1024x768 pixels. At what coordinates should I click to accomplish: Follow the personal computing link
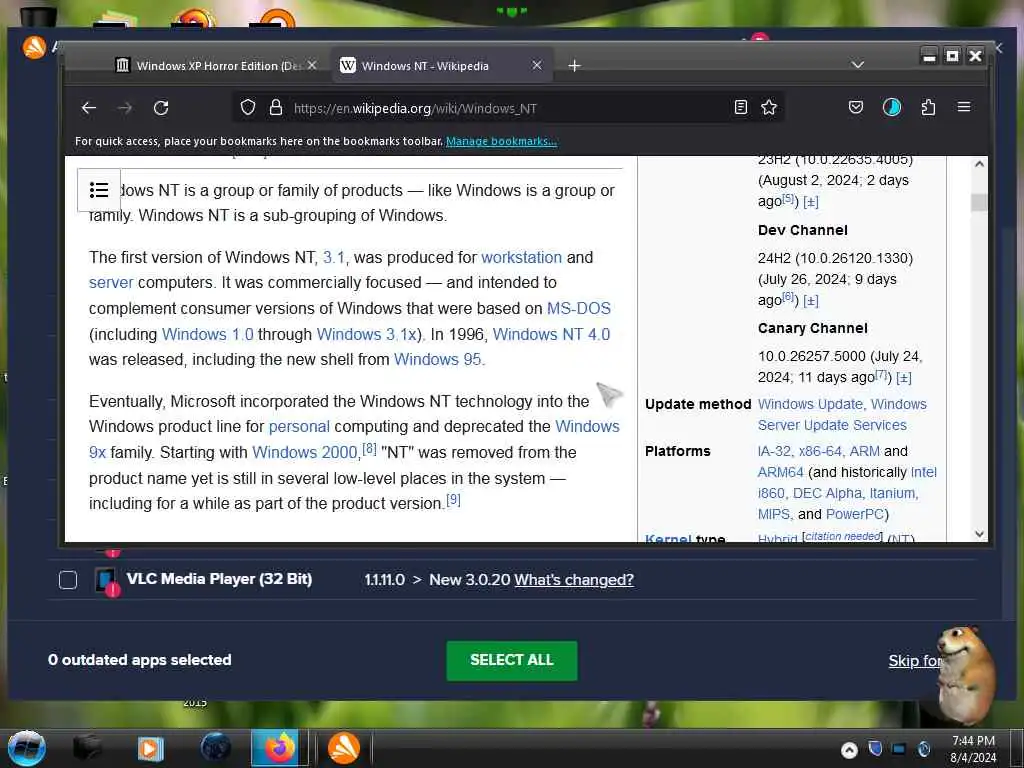pyautogui.click(x=299, y=426)
